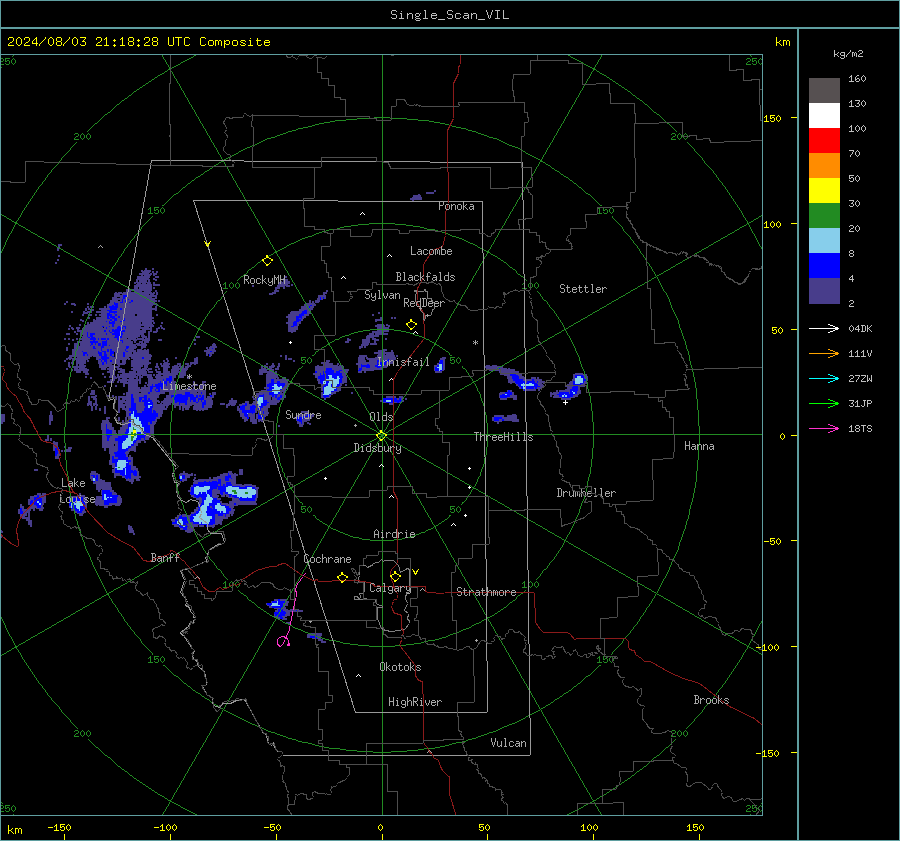Click the 2024/08/03 21:18:28 UTC Composite timestamp
Screen dimensions: 900x841
click(x=138, y=42)
